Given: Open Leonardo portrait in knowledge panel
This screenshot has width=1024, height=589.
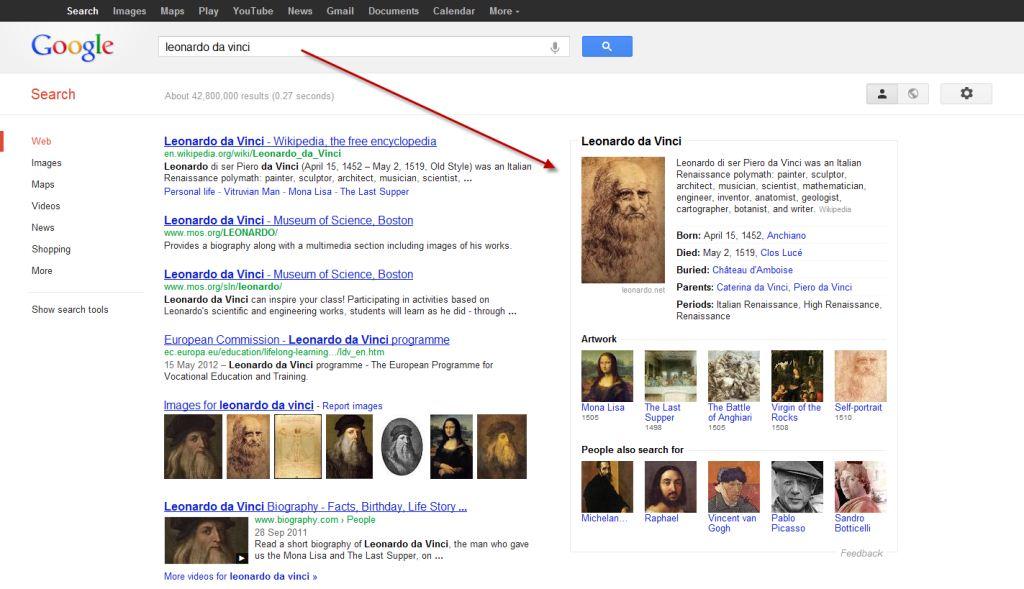Looking at the screenshot, I should [623, 220].
